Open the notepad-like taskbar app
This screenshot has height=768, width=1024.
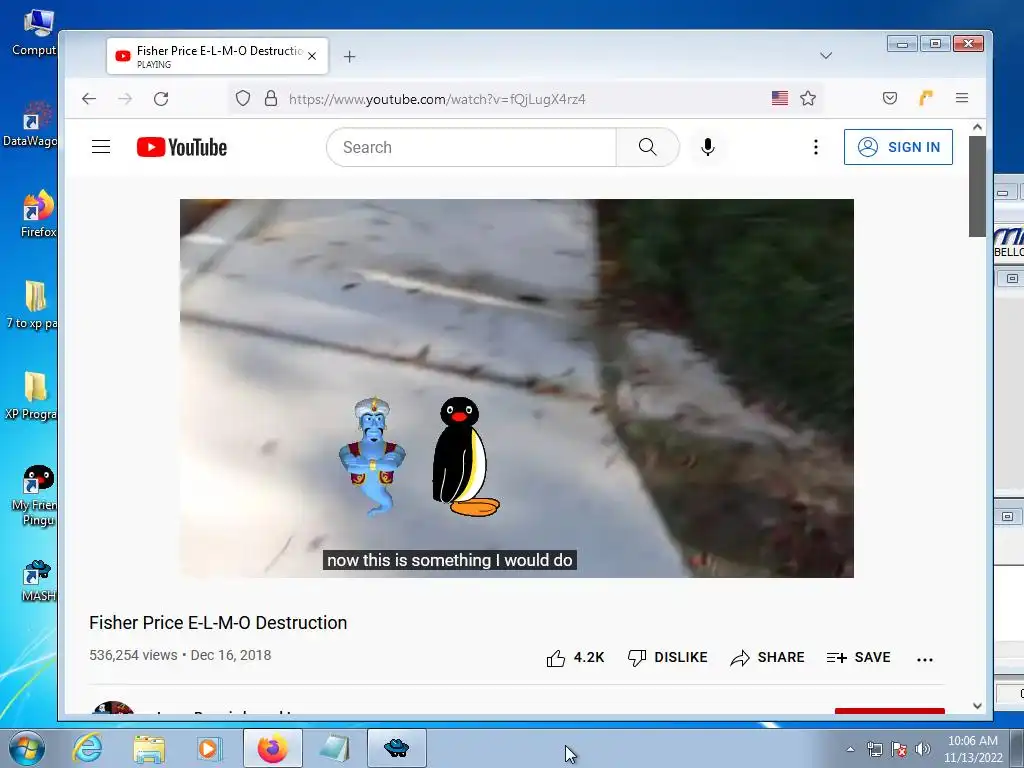tap(334, 748)
